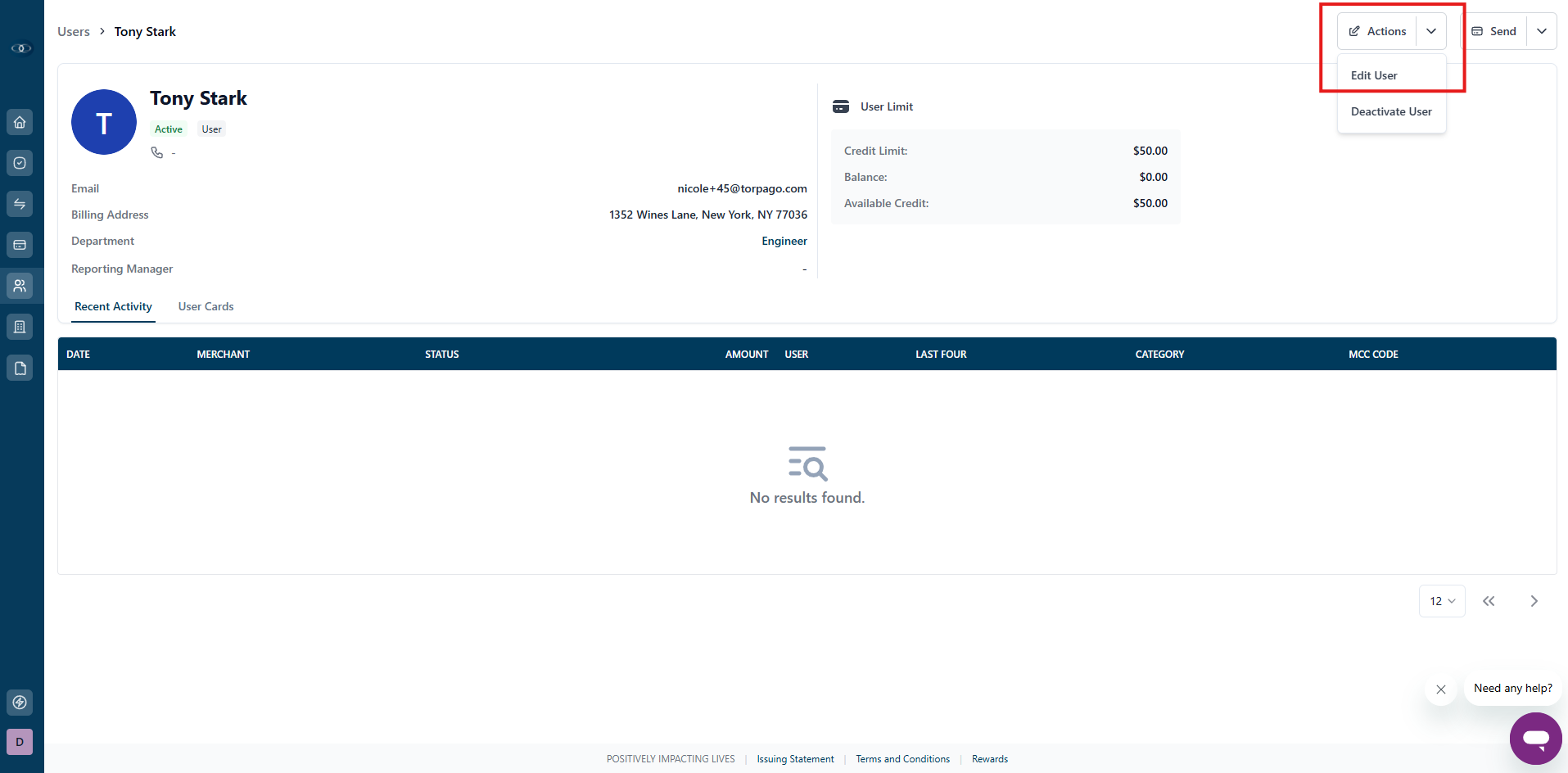Click the Balance $0.00 value
Viewport: 1568px width, 773px height.
pyautogui.click(x=1154, y=177)
